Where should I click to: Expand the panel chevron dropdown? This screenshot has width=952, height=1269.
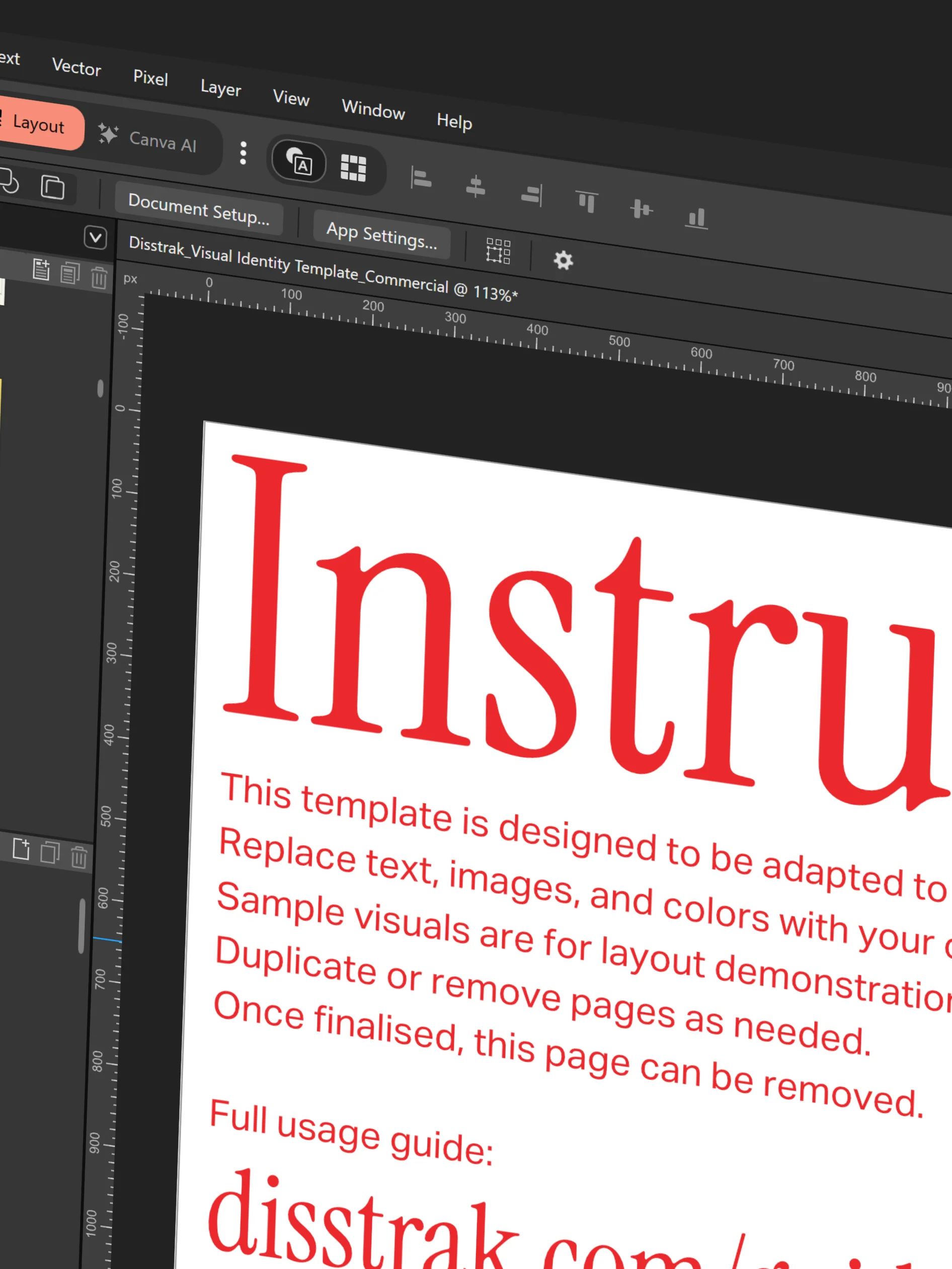[95, 237]
